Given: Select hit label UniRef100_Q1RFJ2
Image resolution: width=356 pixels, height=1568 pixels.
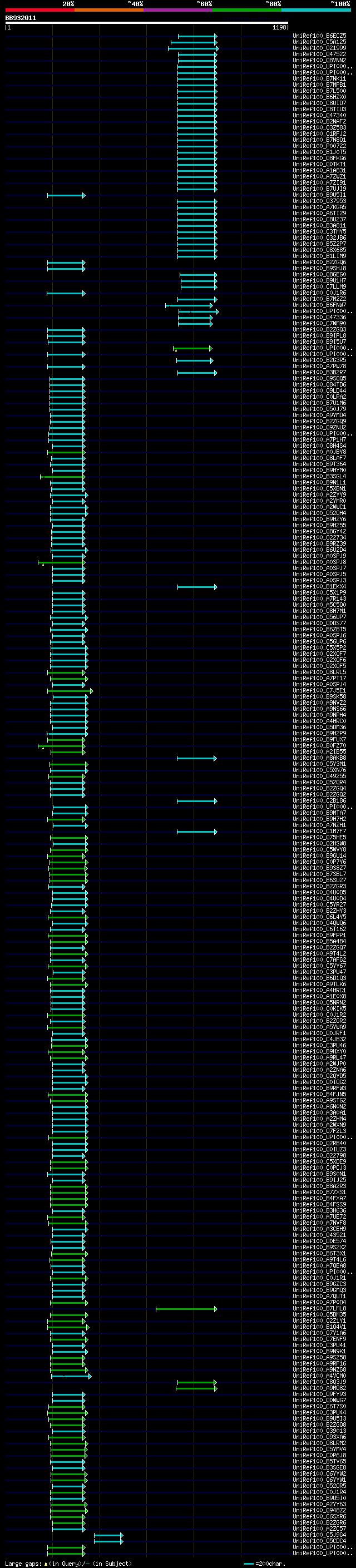Looking at the screenshot, I should pos(319,133).
